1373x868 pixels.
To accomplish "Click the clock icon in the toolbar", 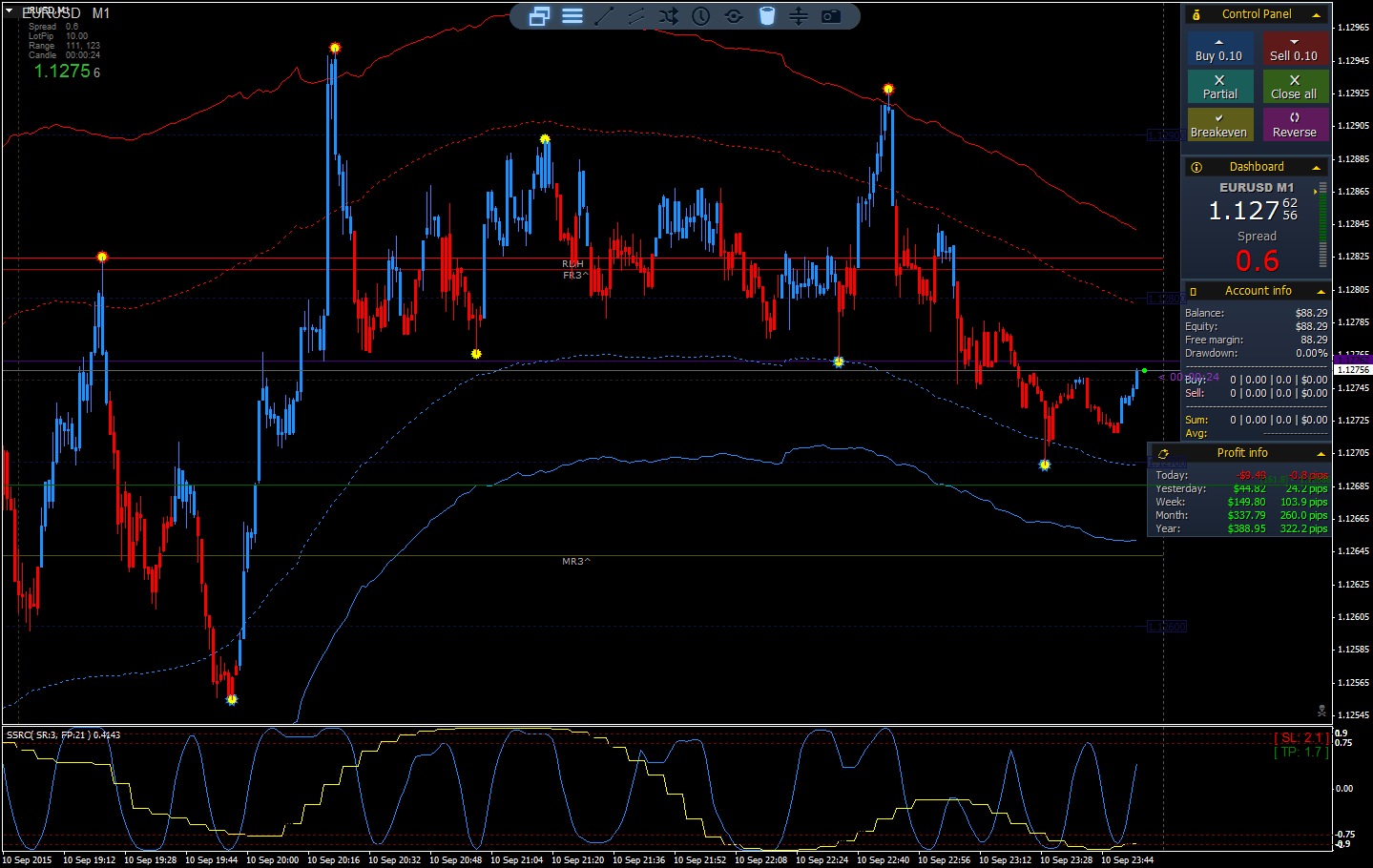I will point(701,16).
